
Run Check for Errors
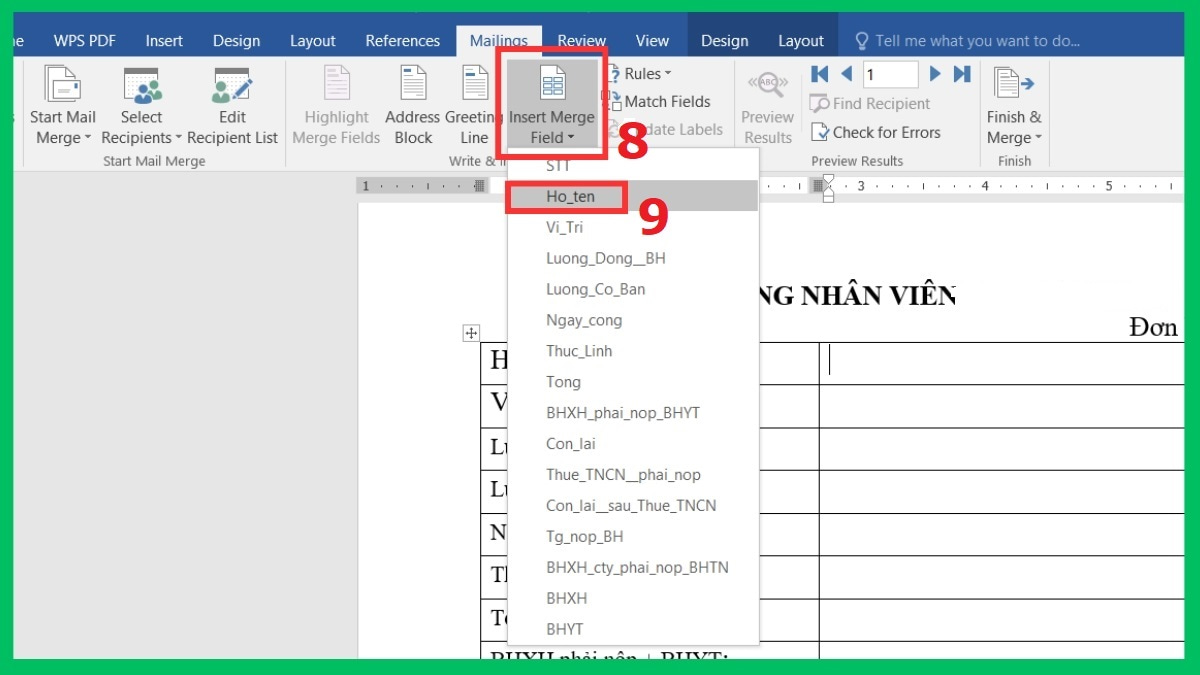[878, 132]
